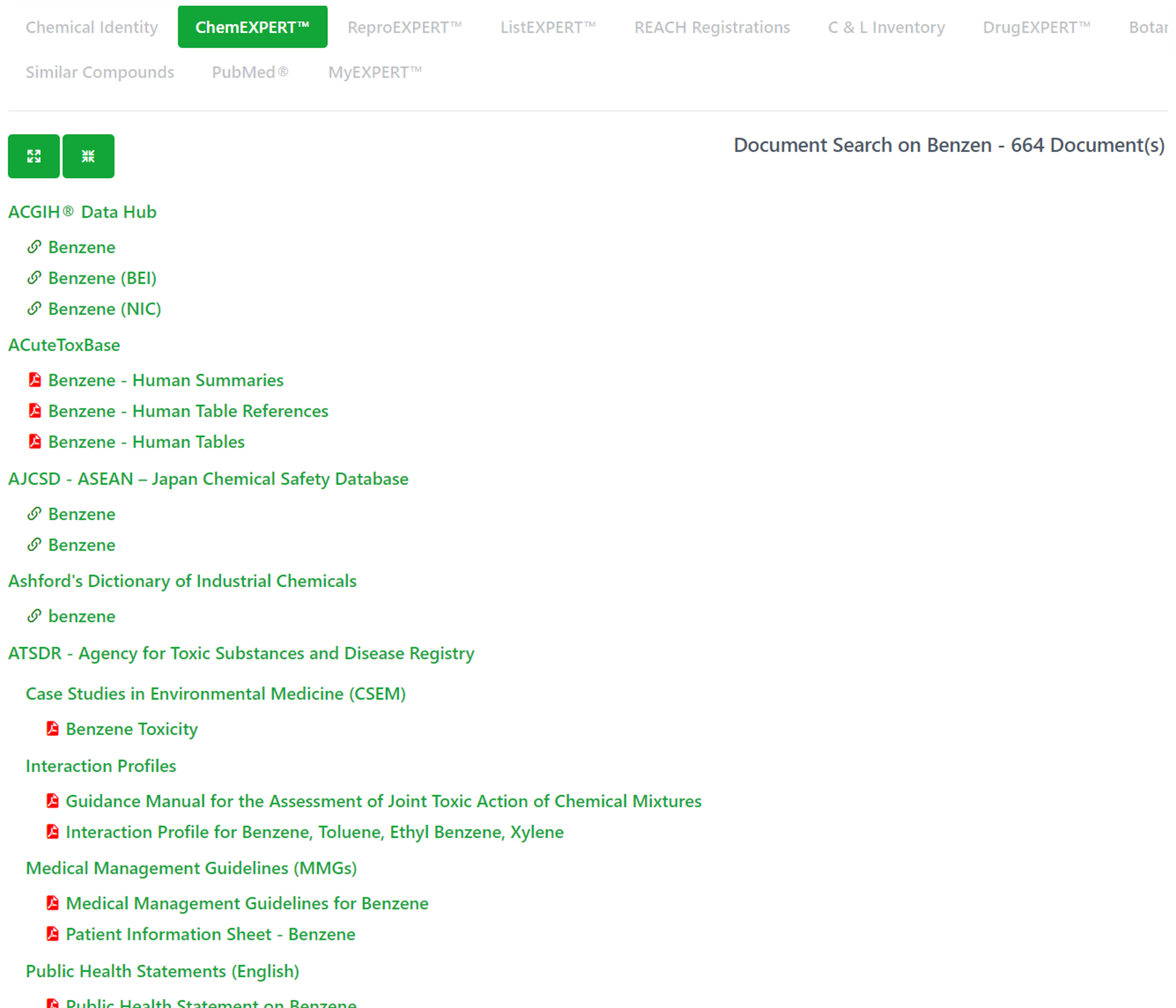The image size is (1176, 1008).
Task: Collapse AJCSD ASEAN–Japan Chemical Safety Database section
Action: (208, 478)
